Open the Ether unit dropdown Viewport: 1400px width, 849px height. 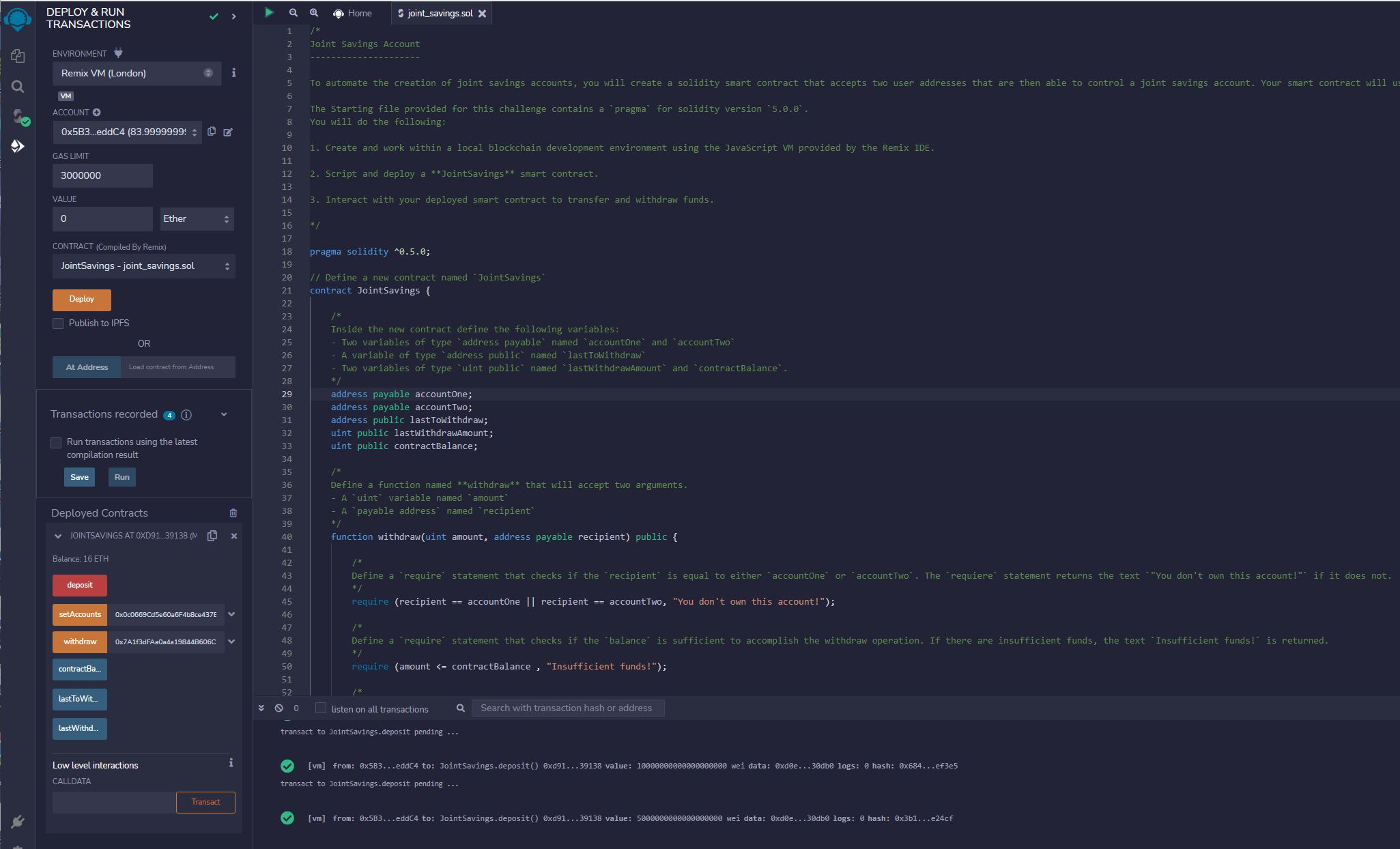tap(197, 218)
